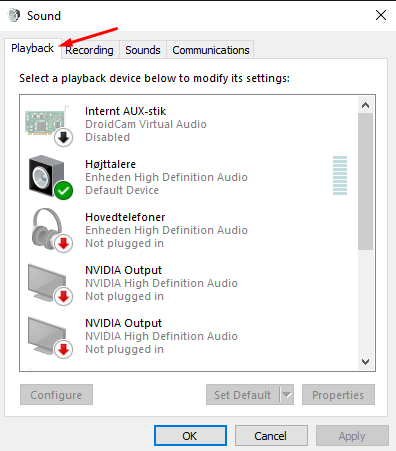Viewport: 396px width, 451px height.
Task: Expand the Set Default dropdown arrow
Action: [x=287, y=395]
